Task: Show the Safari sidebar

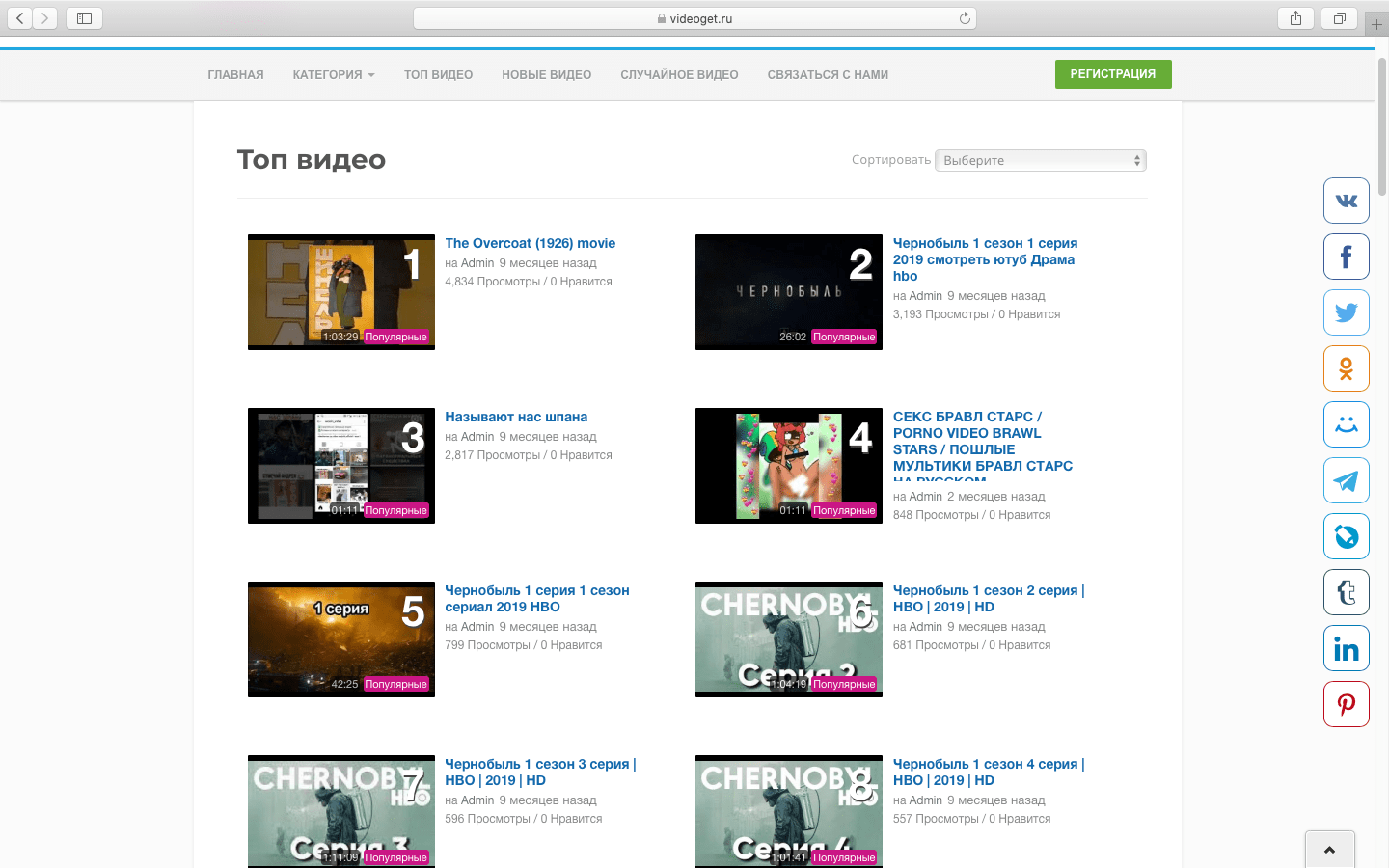Action: click(84, 18)
